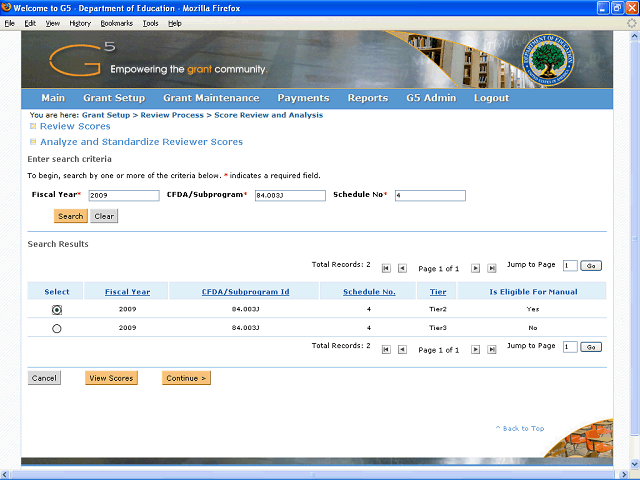Expand Analyze and Standardize Reviewer Scores section
Image resolution: width=640 pixels, height=480 pixels.
(33, 142)
